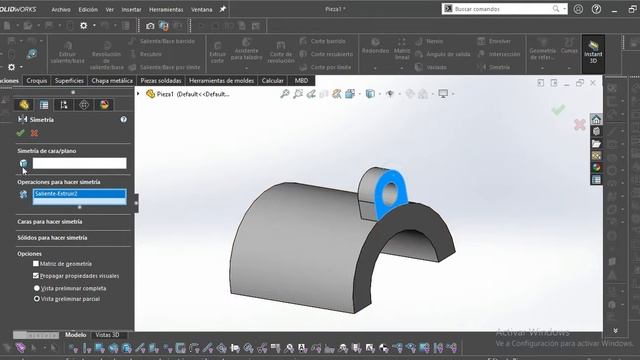
Task: Open the DimXpertManager crosshair tab
Action: (x=84, y=105)
